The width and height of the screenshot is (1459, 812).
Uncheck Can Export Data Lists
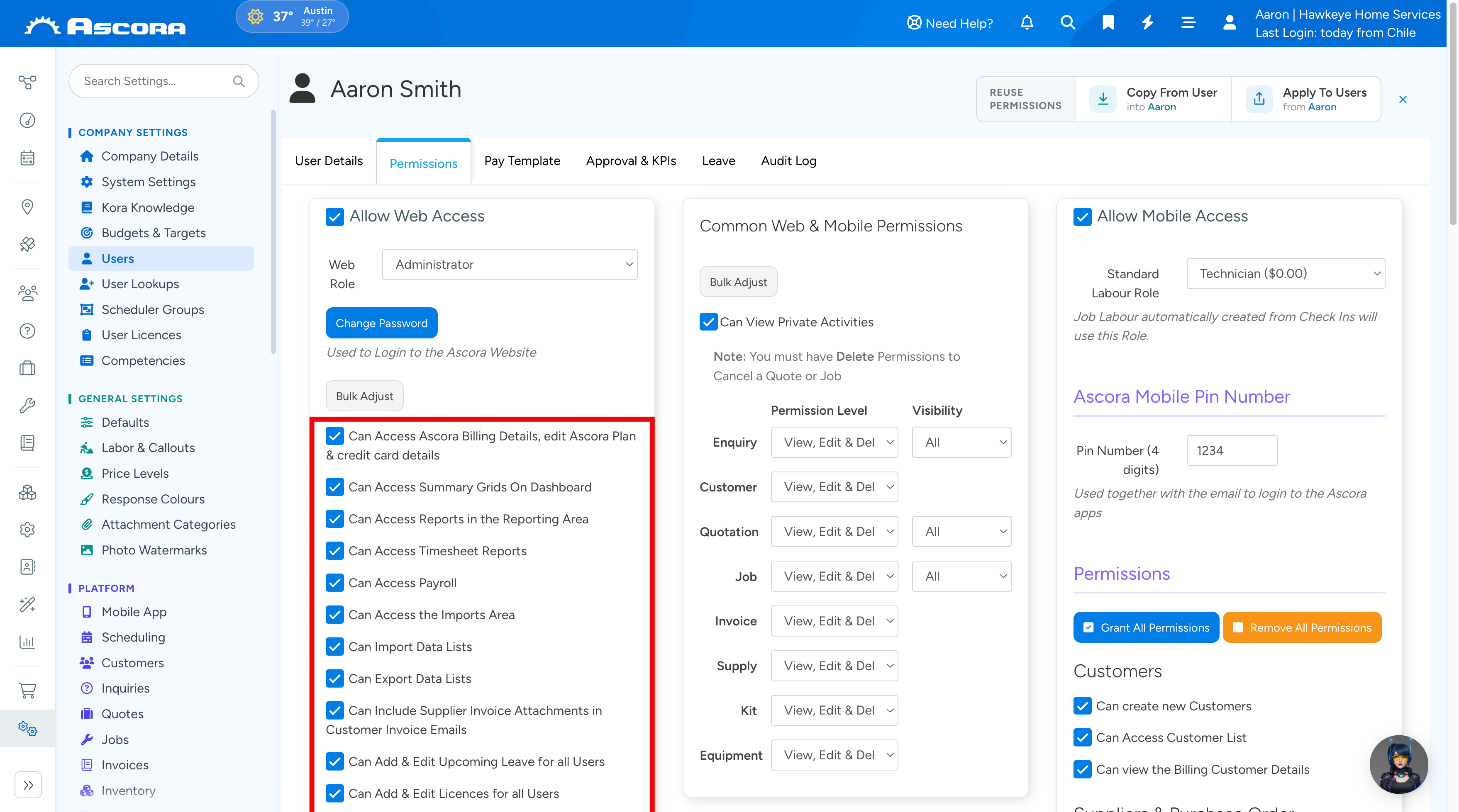coord(335,678)
